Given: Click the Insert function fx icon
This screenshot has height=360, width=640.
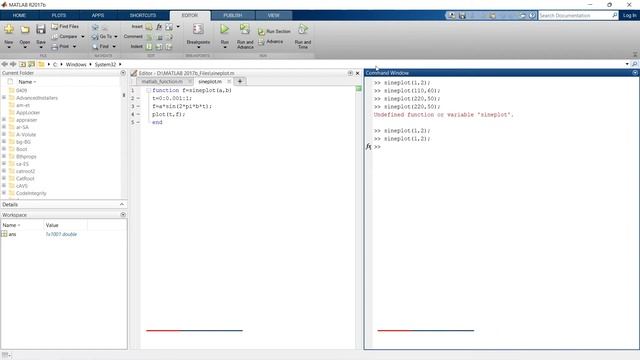Looking at the screenshot, I should 159,27.
